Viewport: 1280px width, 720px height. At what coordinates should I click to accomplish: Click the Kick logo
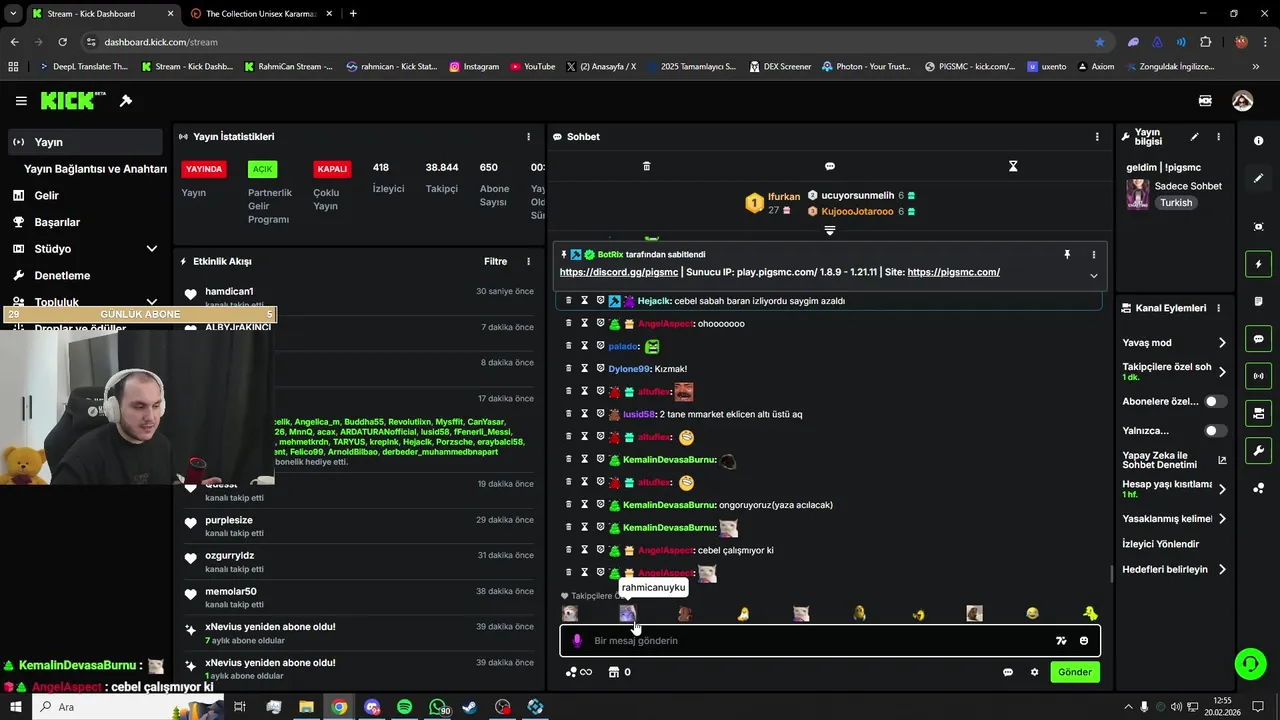pyautogui.click(x=73, y=100)
